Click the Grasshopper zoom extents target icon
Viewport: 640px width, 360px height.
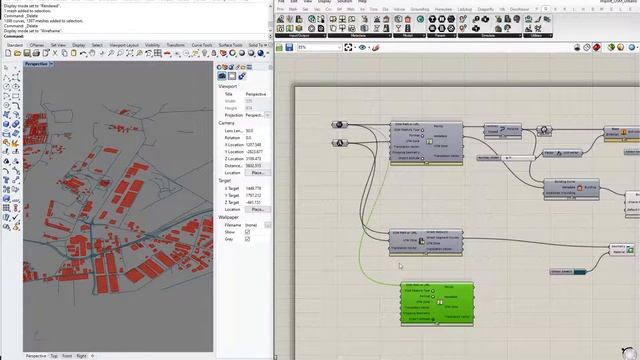pyautogui.click(x=348, y=48)
